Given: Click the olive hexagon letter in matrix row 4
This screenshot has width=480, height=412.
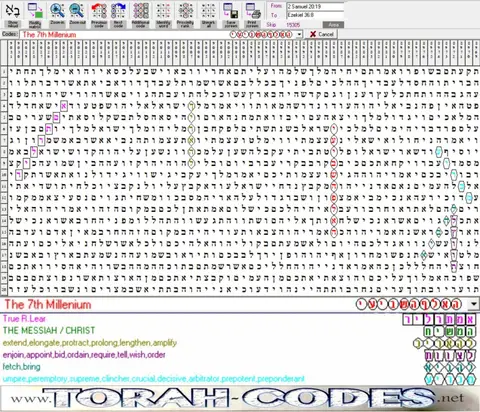Looking at the screenshot, I should pos(191,106).
